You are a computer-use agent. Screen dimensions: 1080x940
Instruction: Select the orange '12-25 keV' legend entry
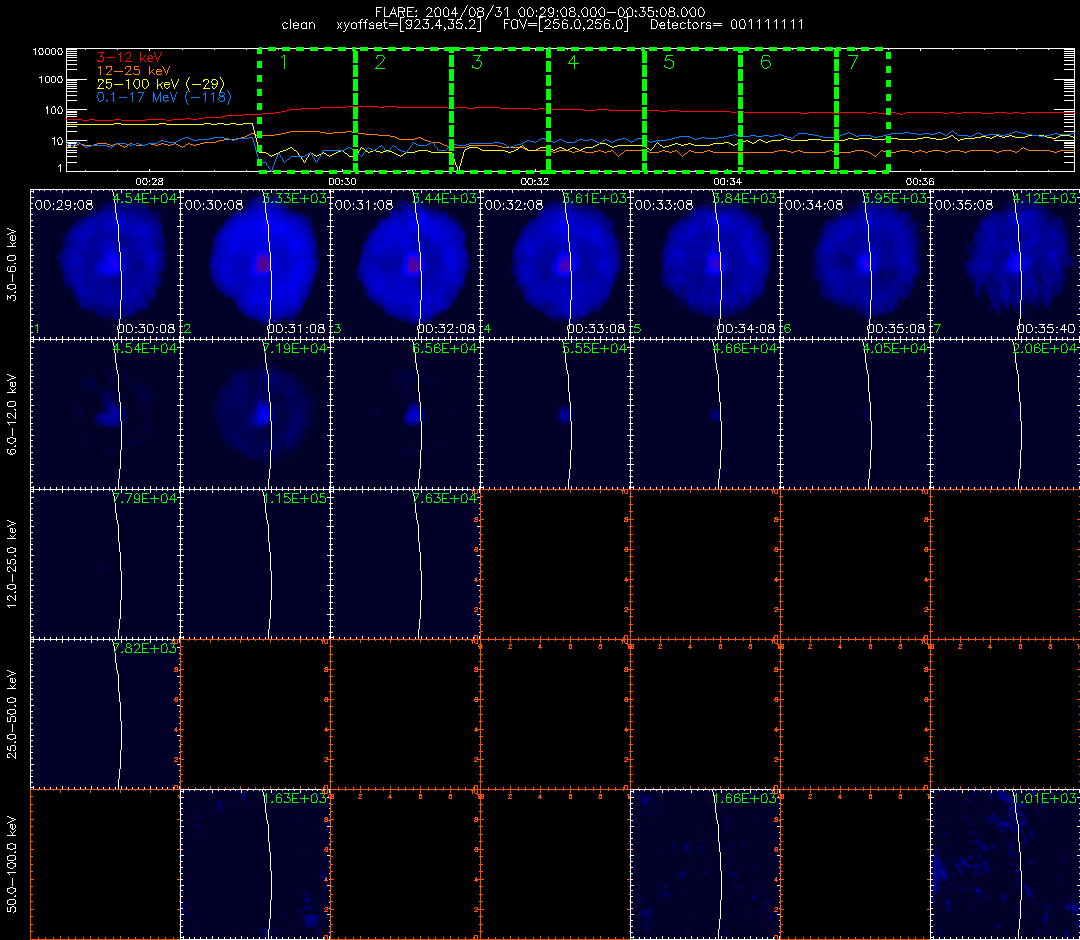pyautogui.click(x=133, y=70)
